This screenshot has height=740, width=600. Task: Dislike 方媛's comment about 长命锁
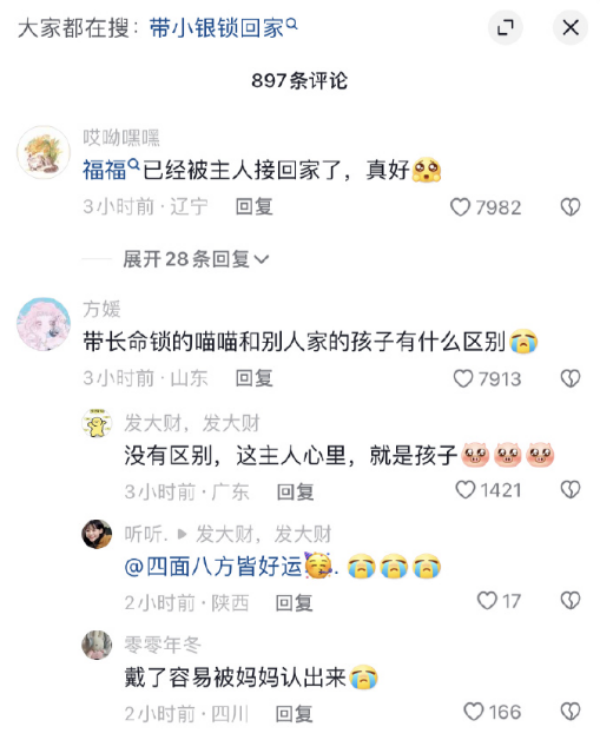pos(570,378)
